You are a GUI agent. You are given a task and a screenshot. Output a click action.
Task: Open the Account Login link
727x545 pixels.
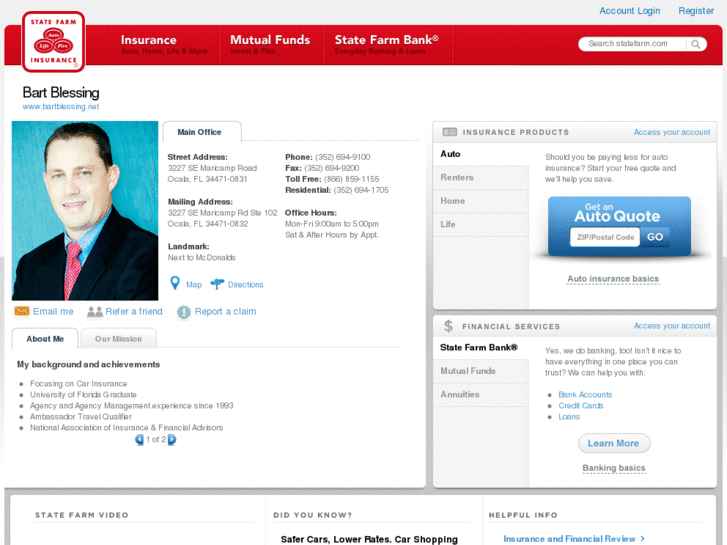(630, 11)
